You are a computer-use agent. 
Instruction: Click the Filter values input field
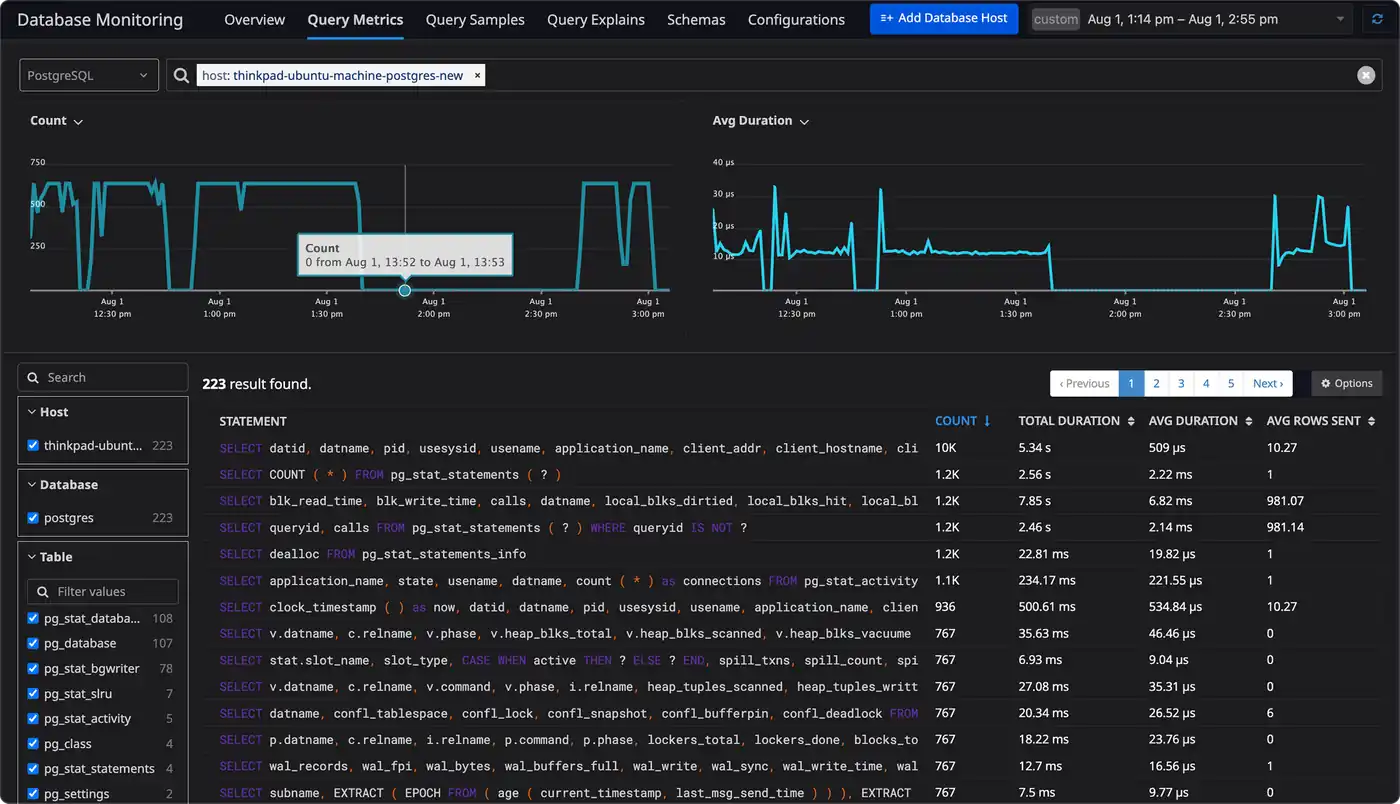(103, 591)
